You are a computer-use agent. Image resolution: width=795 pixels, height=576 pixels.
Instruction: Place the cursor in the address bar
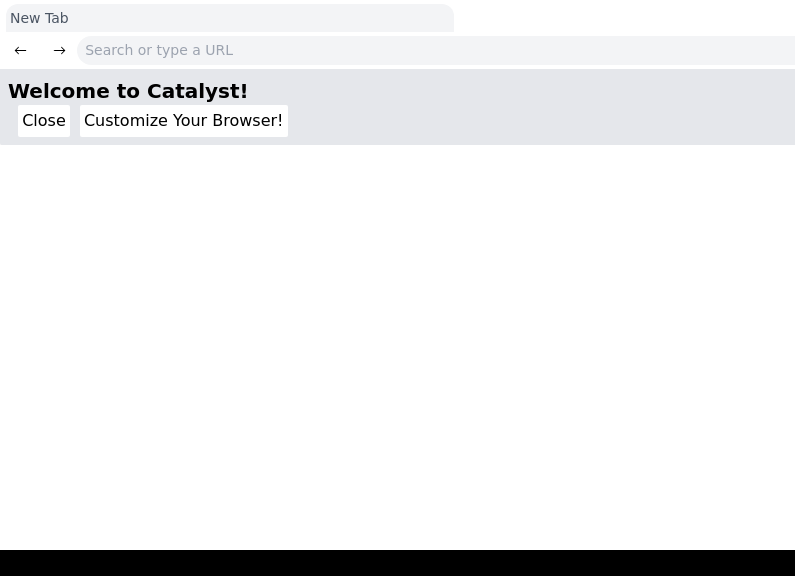436,50
